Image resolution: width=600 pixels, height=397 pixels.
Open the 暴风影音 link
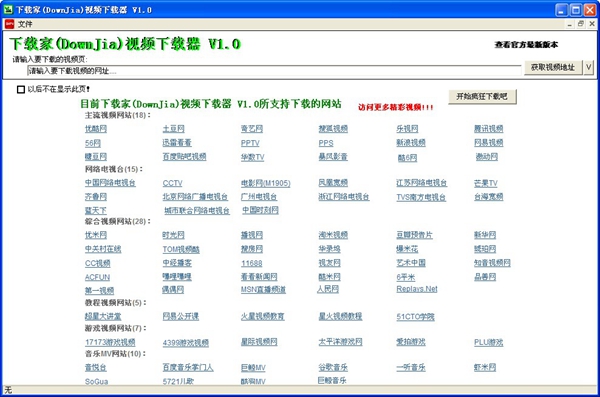click(x=333, y=157)
